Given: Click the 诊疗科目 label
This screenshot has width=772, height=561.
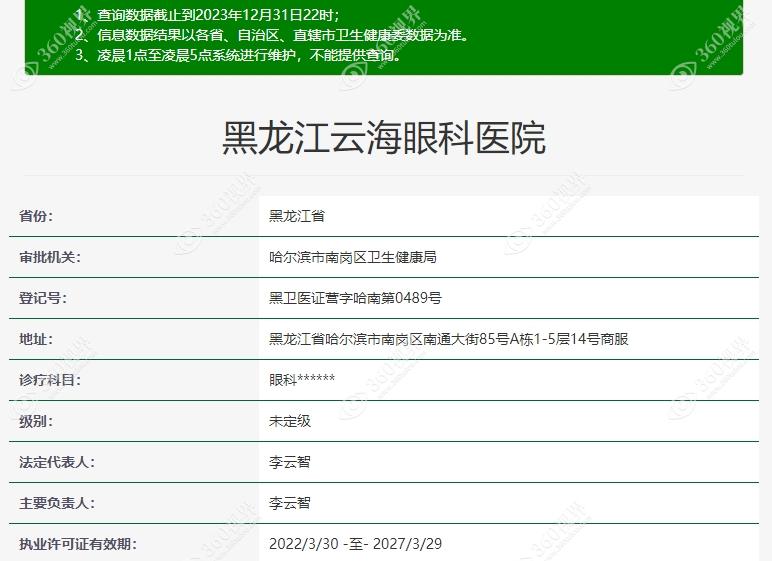Looking at the screenshot, I should [x=50, y=380].
